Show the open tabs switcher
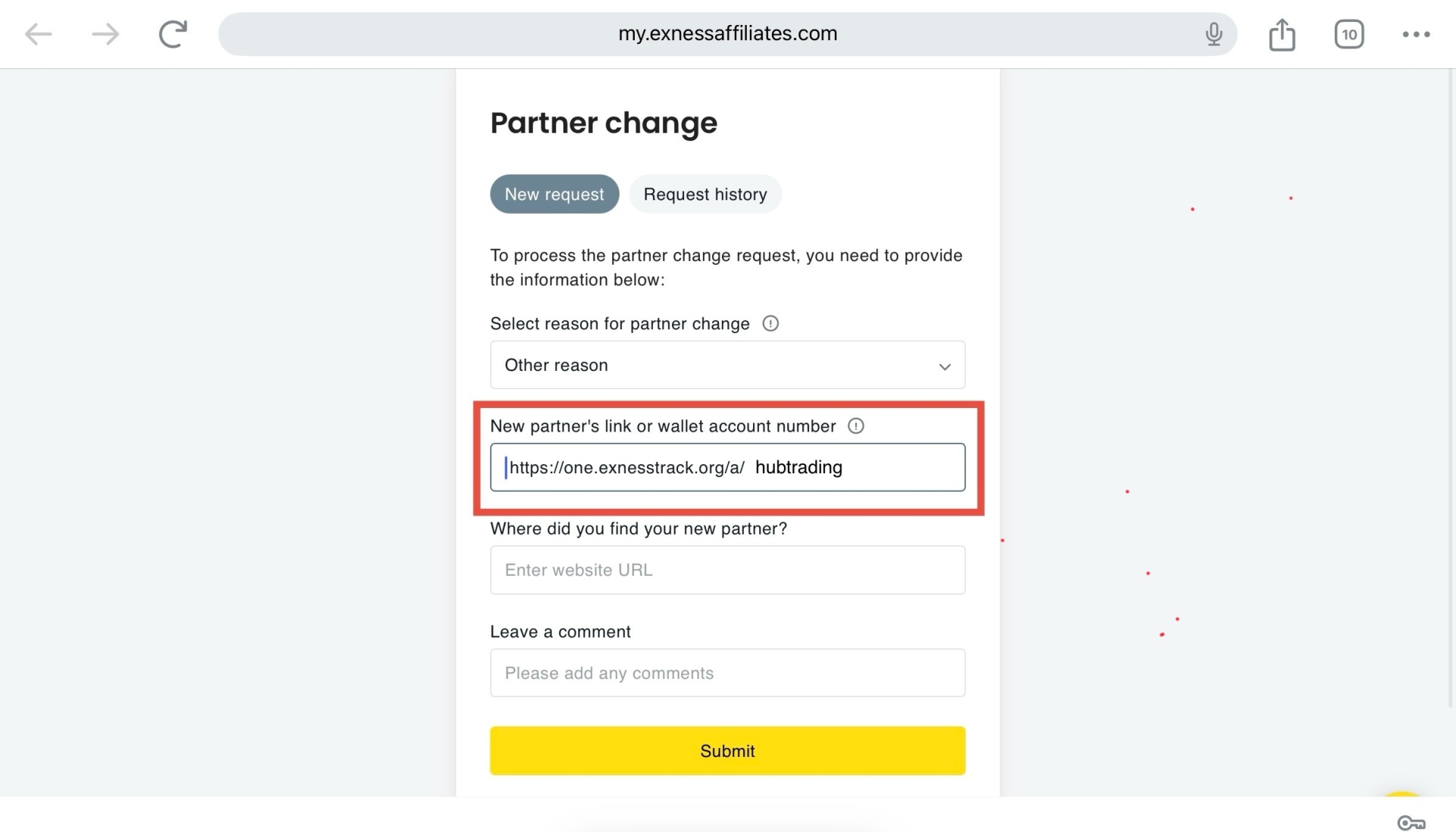 pos(1349,34)
